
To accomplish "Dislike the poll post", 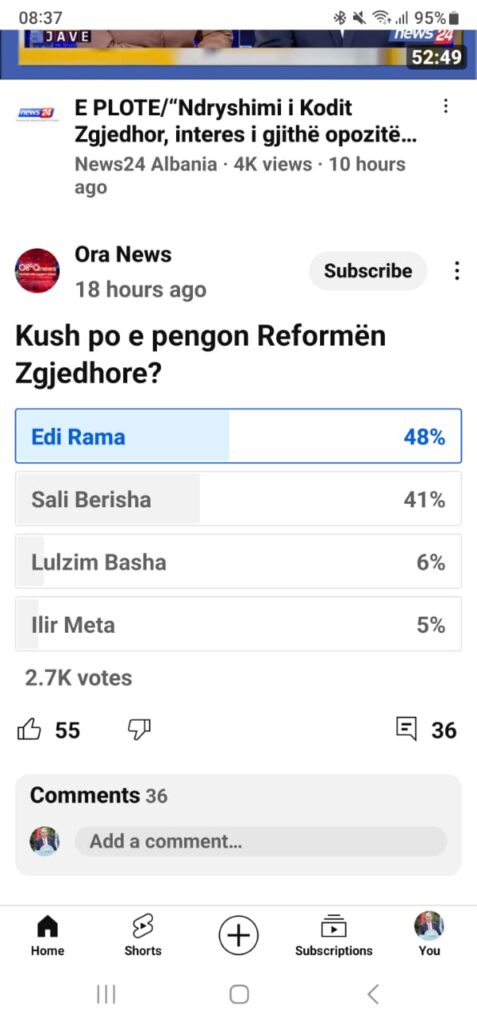I will coord(139,729).
